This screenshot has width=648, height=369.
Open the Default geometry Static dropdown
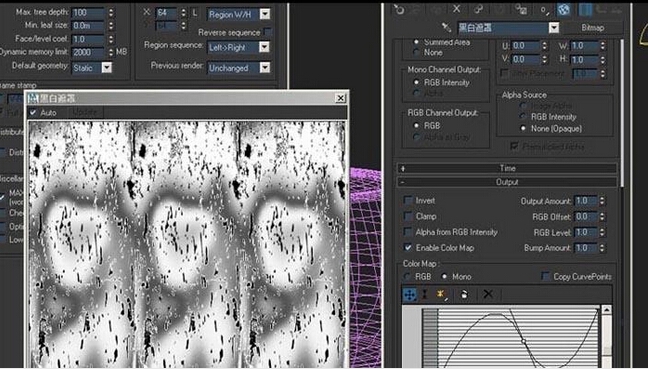[x=107, y=68]
